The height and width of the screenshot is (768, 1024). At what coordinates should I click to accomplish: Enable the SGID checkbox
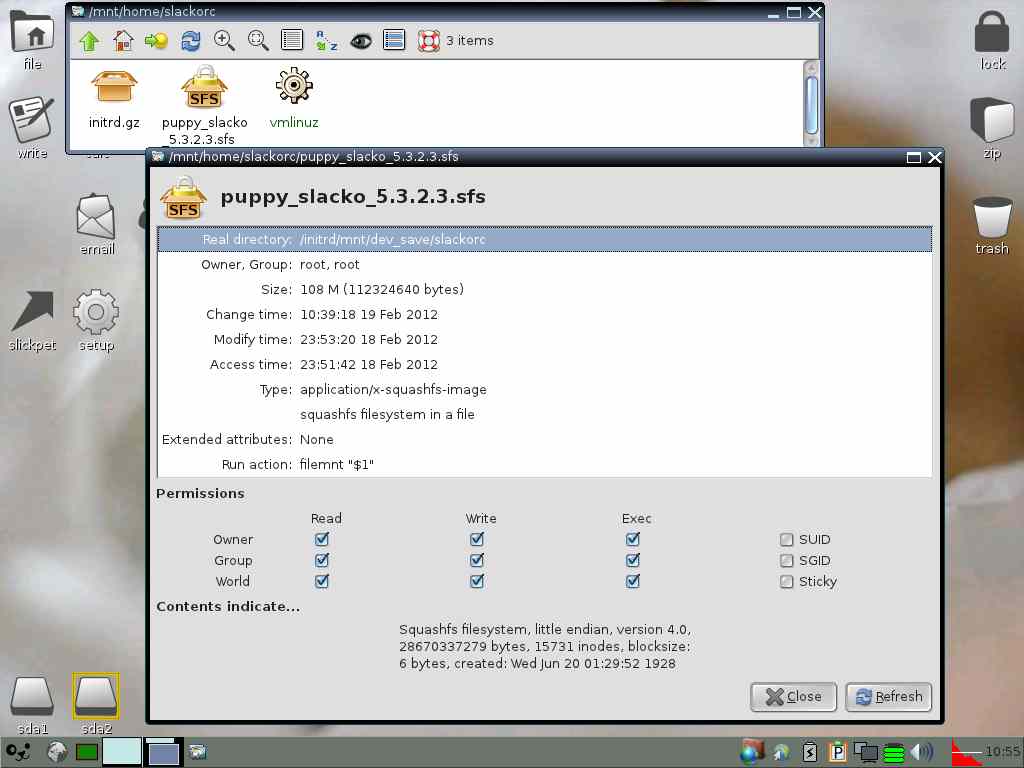point(787,560)
